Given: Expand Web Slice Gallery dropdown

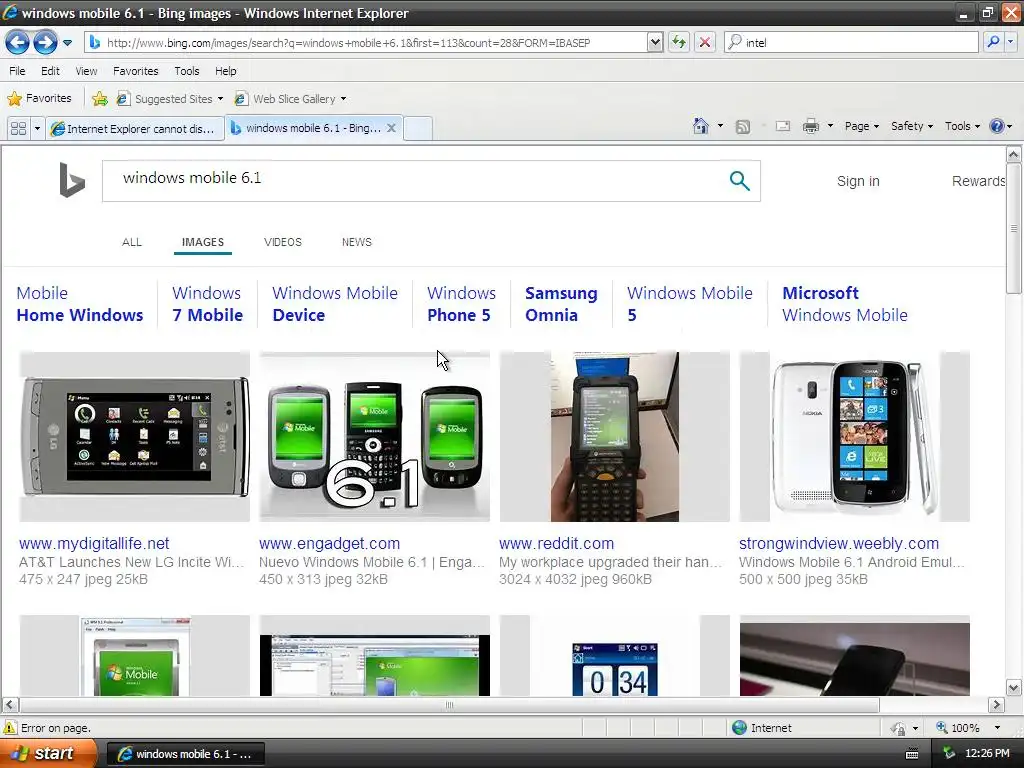Looking at the screenshot, I should point(344,99).
